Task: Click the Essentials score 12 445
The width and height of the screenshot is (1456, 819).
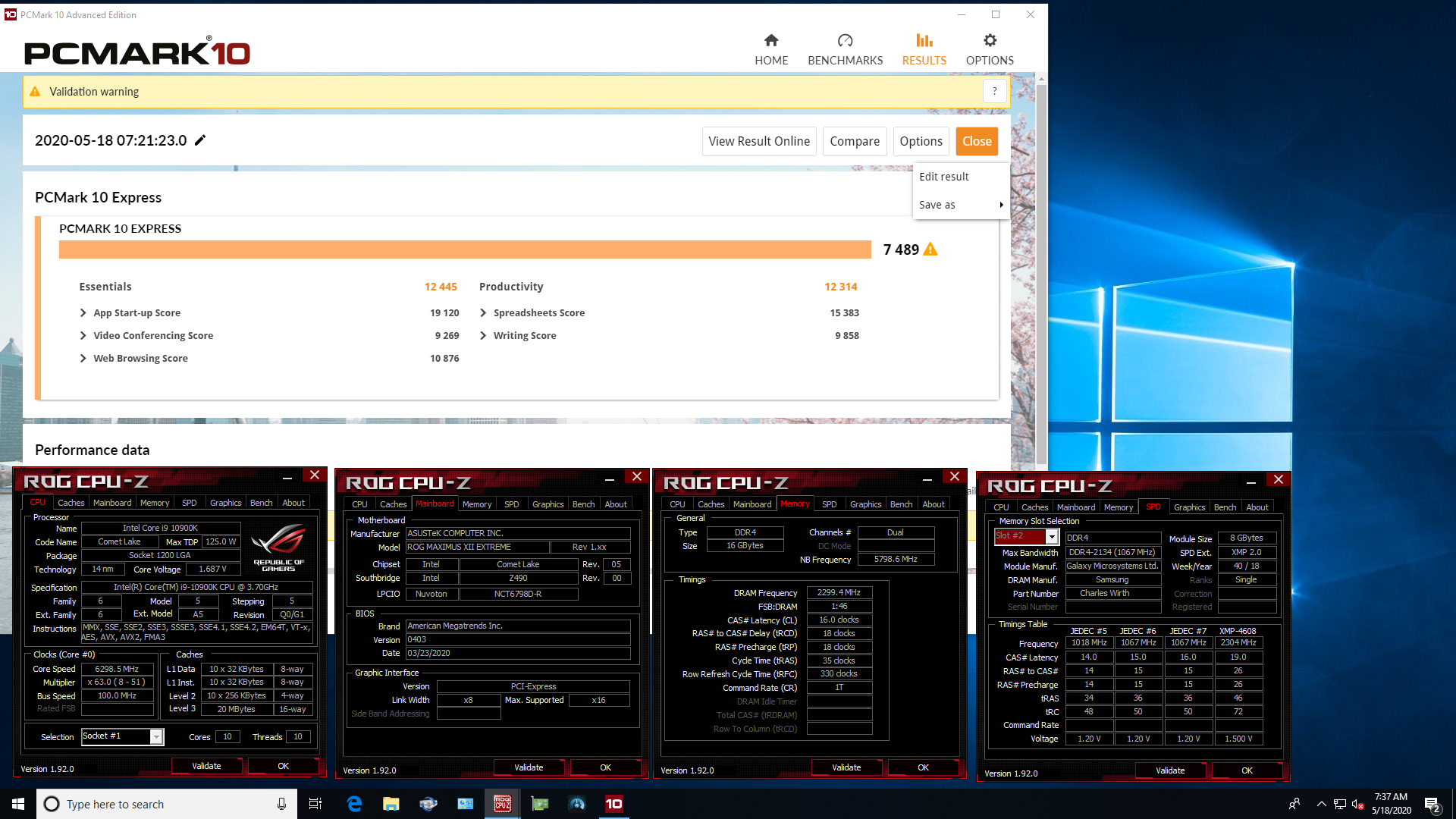Action: 441,287
